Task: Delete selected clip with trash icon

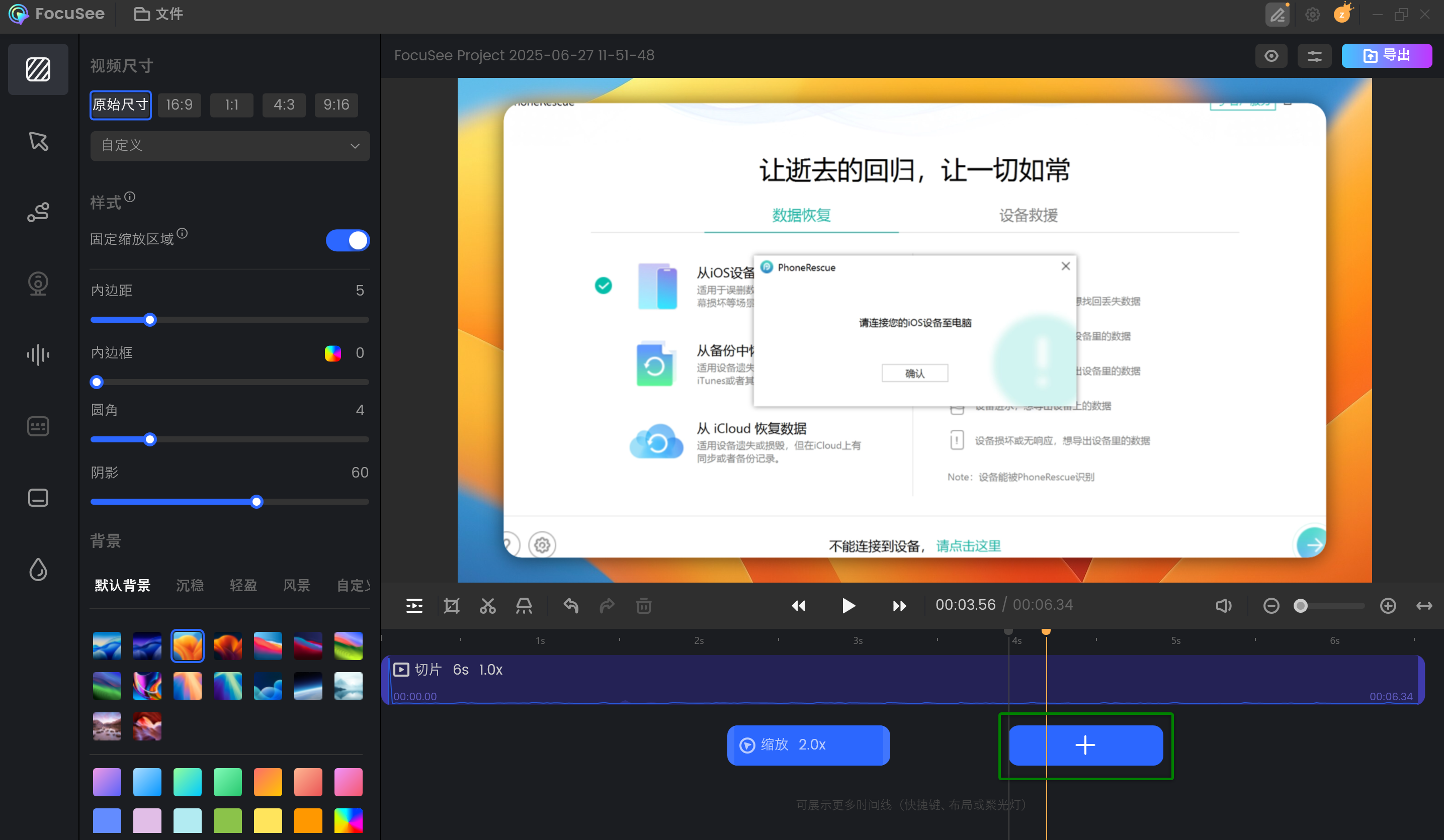Action: point(643,605)
